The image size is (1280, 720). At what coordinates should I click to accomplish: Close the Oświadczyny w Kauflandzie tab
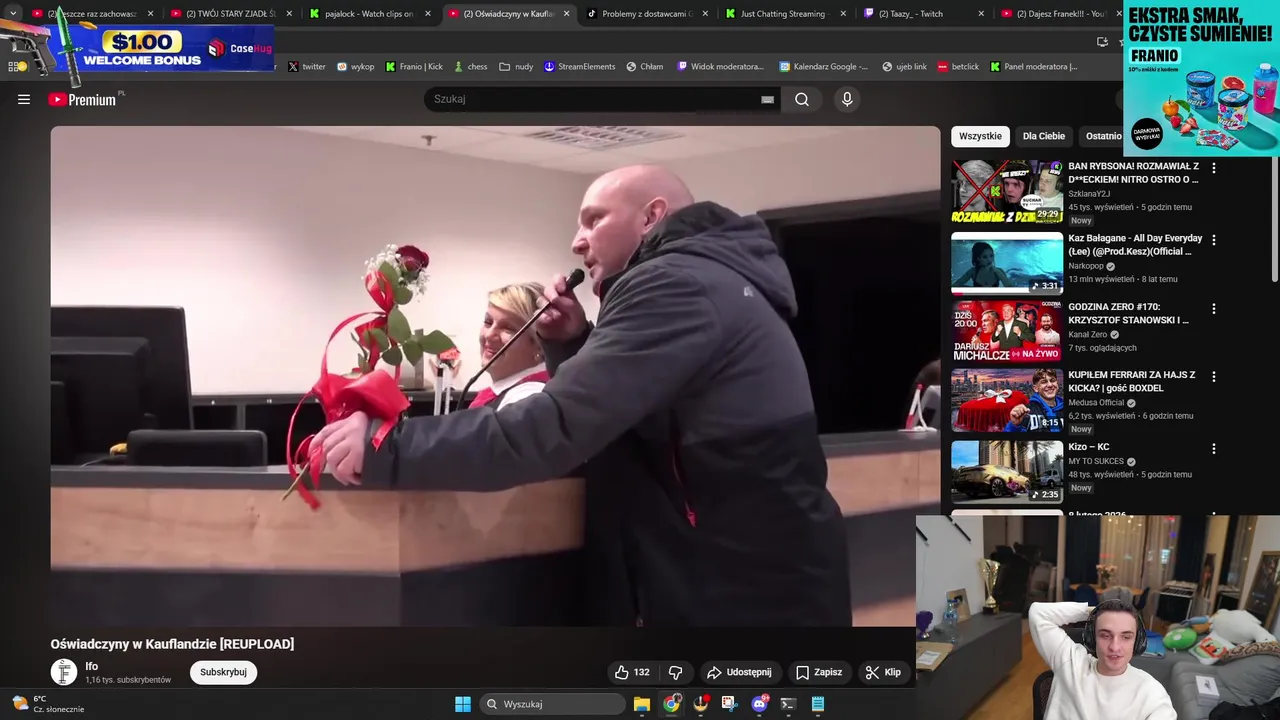pos(567,14)
